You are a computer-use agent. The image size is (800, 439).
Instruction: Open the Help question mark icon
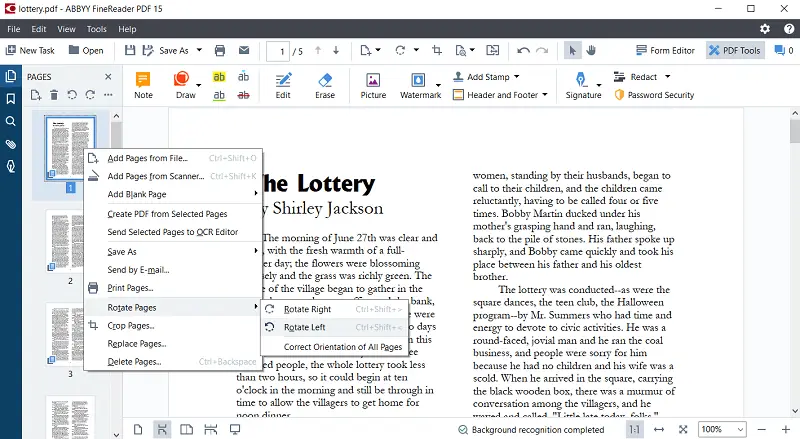(789, 29)
